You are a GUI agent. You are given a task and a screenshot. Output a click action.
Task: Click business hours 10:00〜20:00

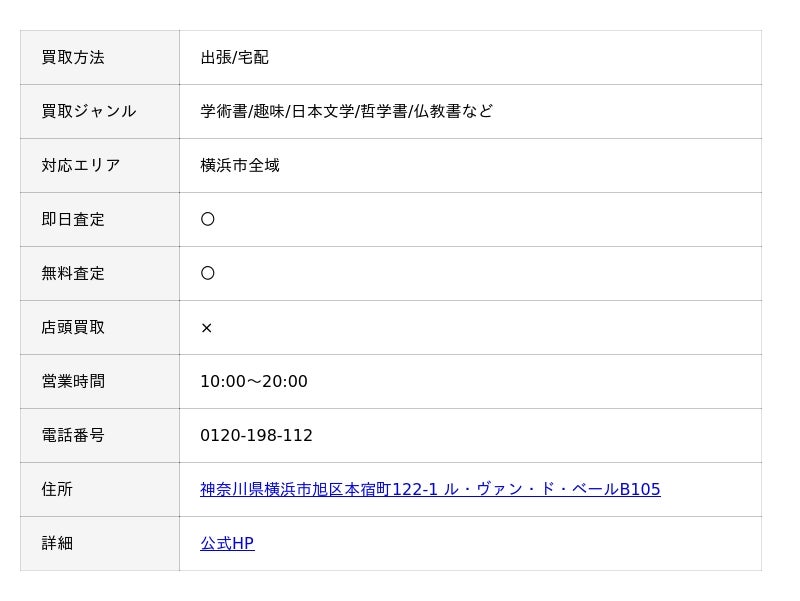coord(254,382)
